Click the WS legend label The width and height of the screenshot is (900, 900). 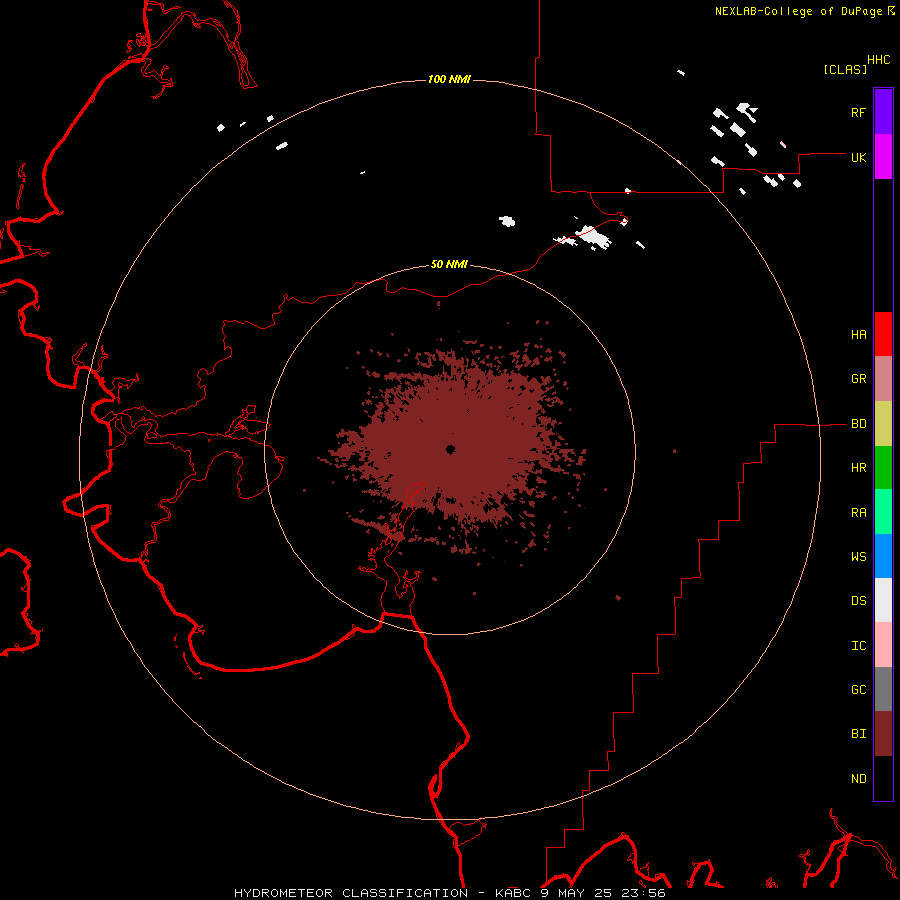pos(858,557)
